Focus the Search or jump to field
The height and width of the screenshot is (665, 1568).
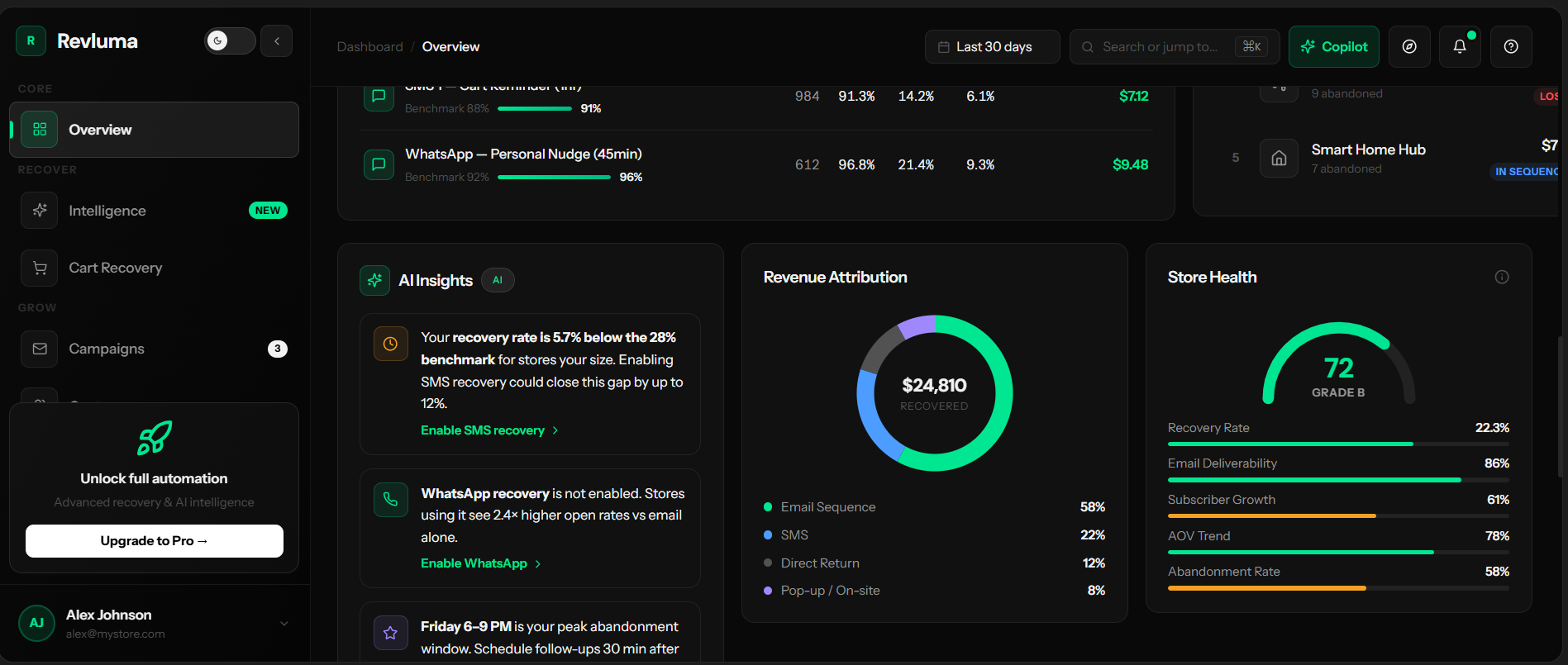(1175, 46)
